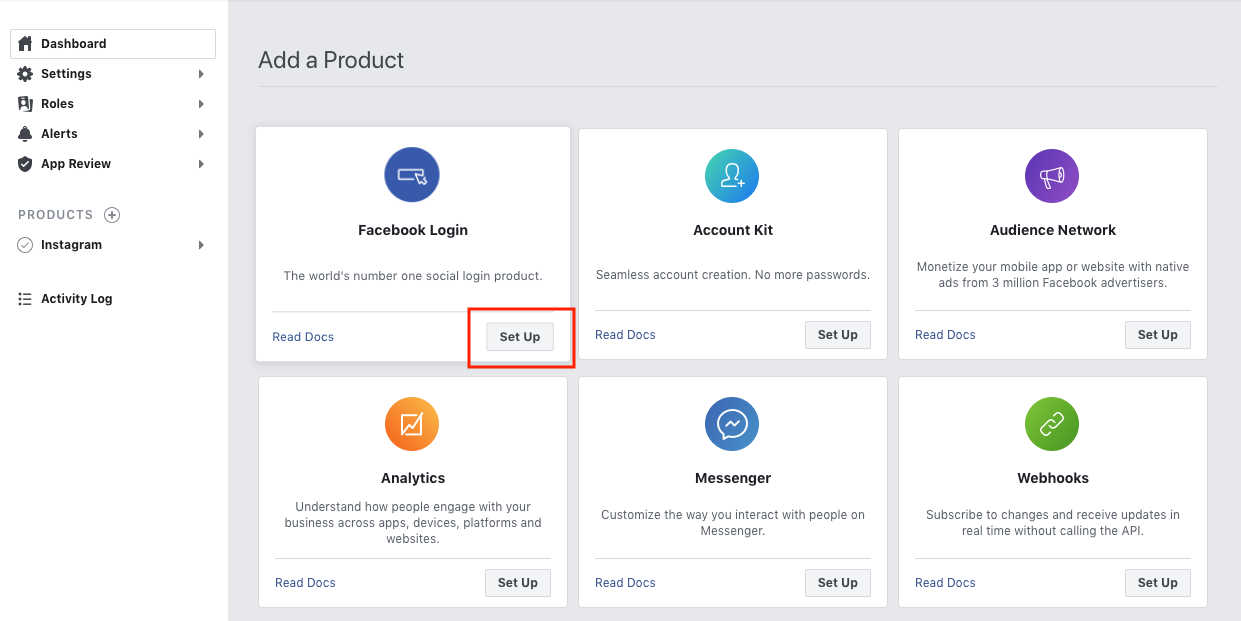Screen dimensions: 1241x621
Task: Open the Activity Log menu item
Action: click(113, 299)
